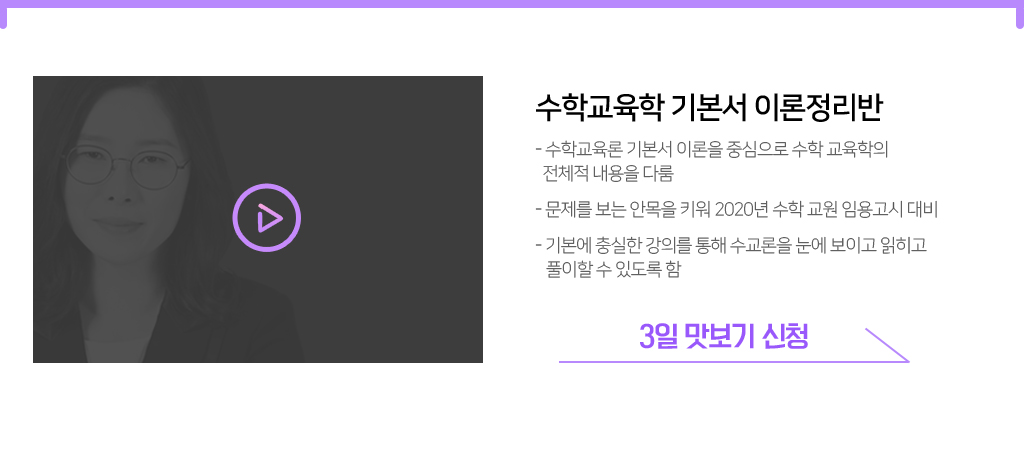Select the 문제를 보는 안목을 키워 bullet line
The width and height of the screenshot is (1024, 465).
click(x=736, y=210)
